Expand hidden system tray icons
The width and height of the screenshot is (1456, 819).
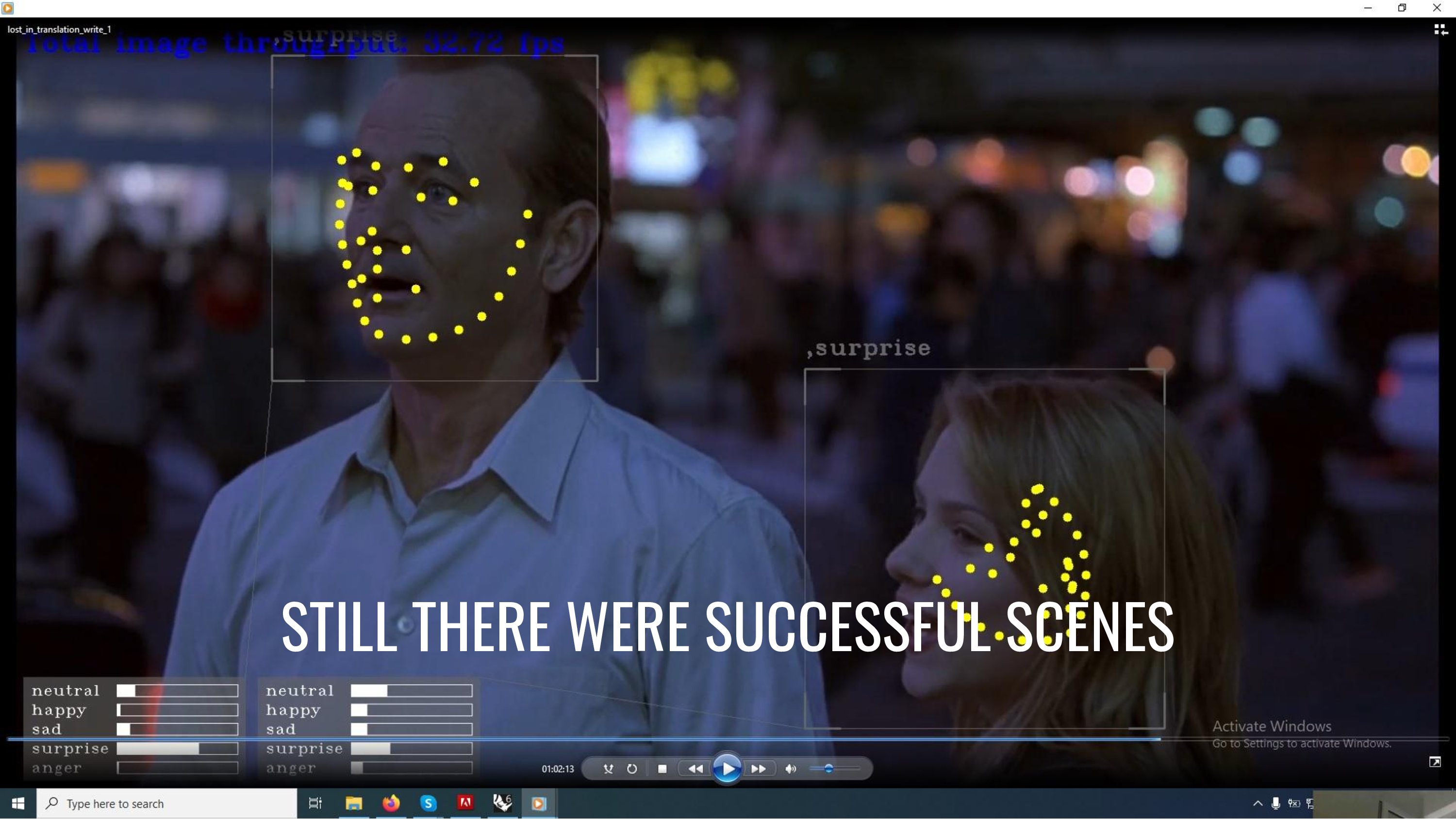pos(1257,803)
